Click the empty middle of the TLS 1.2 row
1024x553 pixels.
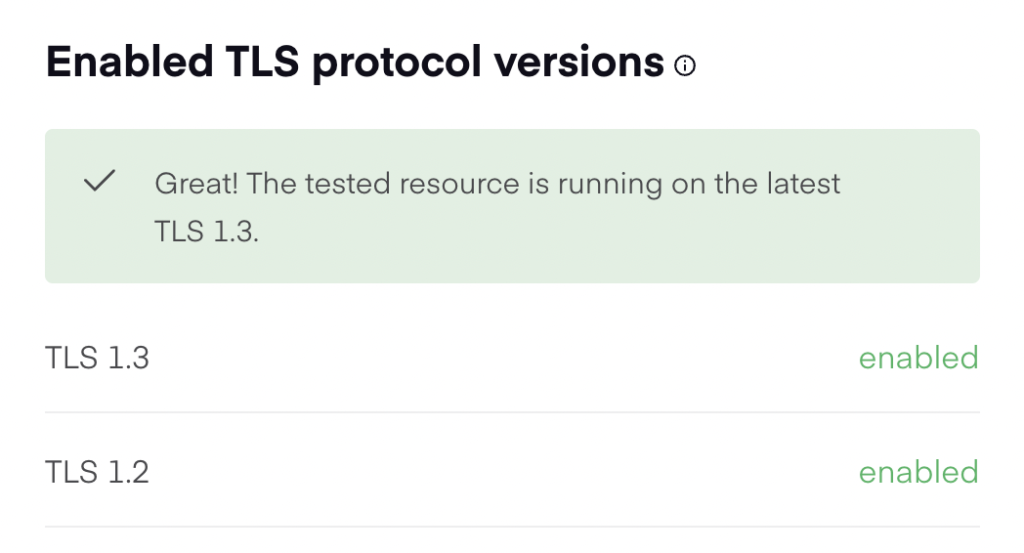click(x=503, y=472)
